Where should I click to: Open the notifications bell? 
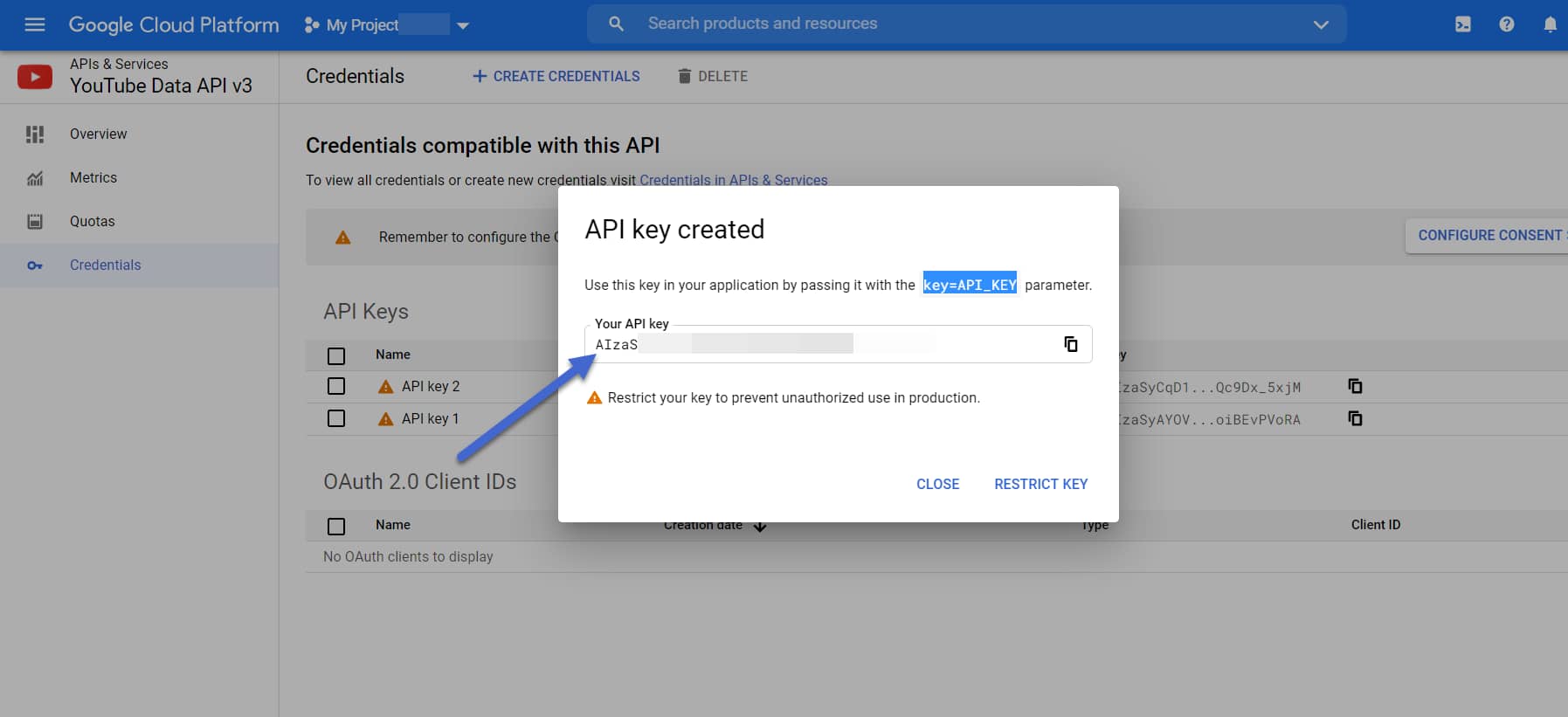click(1550, 24)
